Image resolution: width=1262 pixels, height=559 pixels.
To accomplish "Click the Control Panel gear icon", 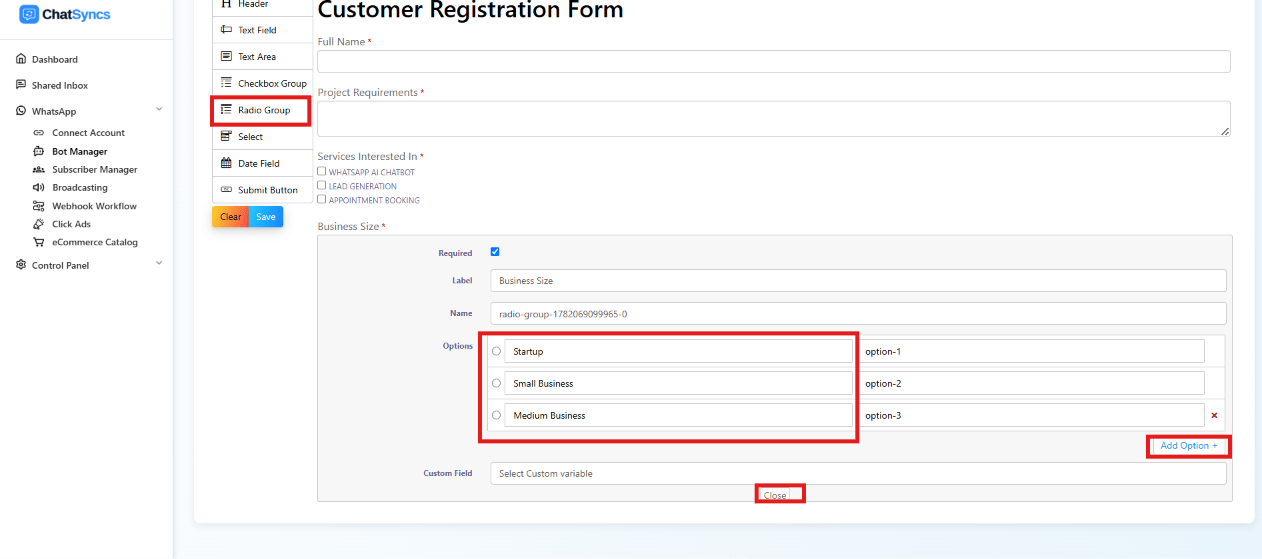I will pyautogui.click(x=21, y=265).
